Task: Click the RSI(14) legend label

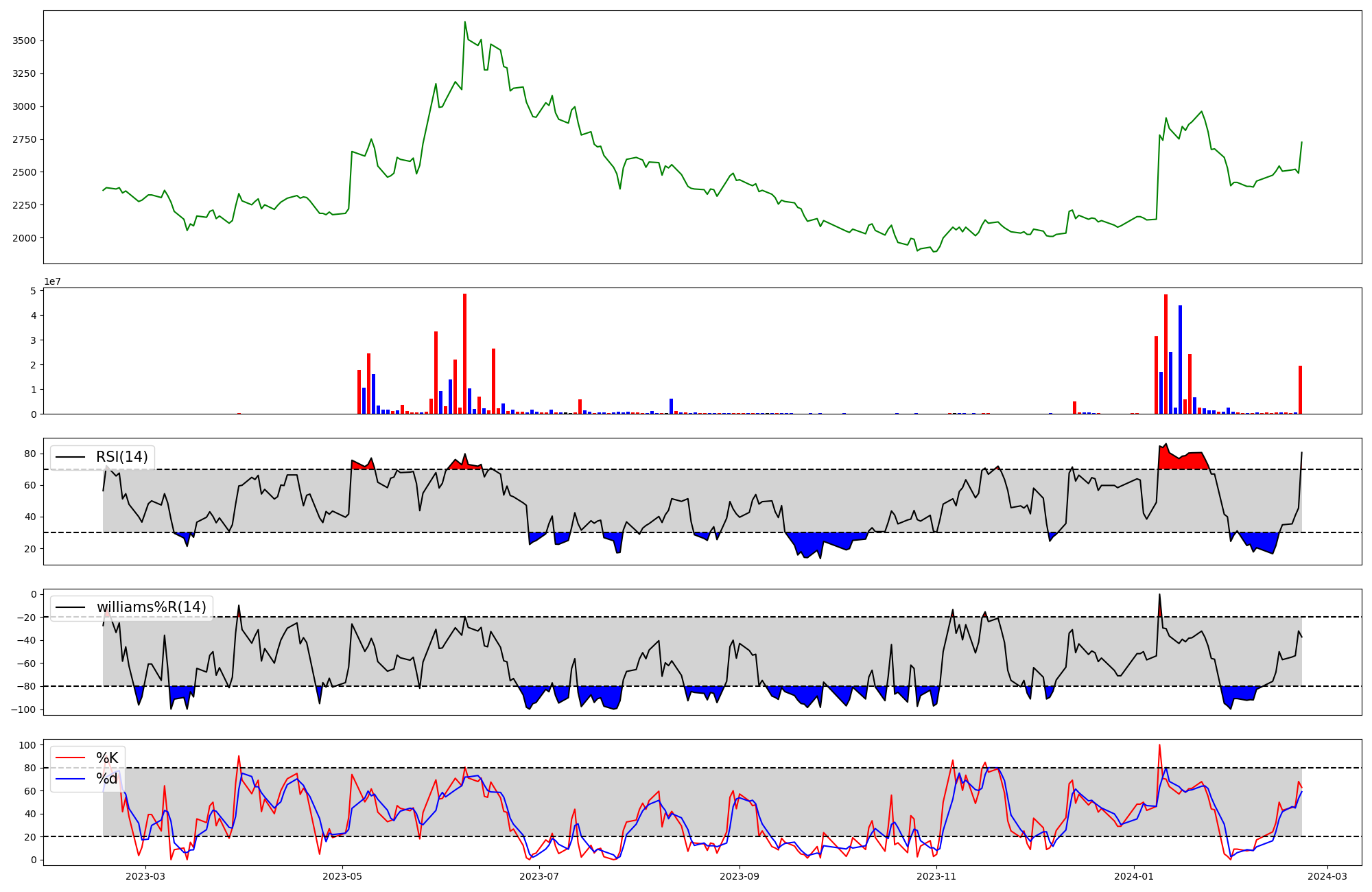Action: coord(121,457)
